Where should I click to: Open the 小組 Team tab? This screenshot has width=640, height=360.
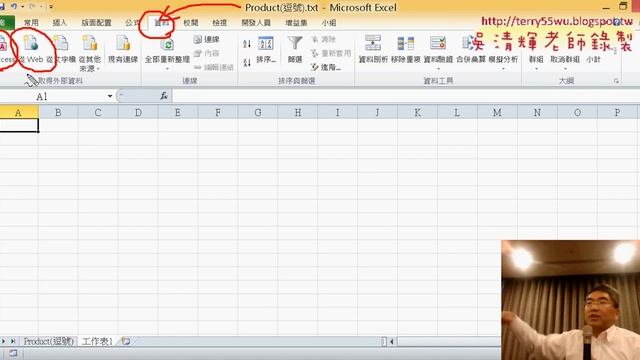tap(329, 23)
